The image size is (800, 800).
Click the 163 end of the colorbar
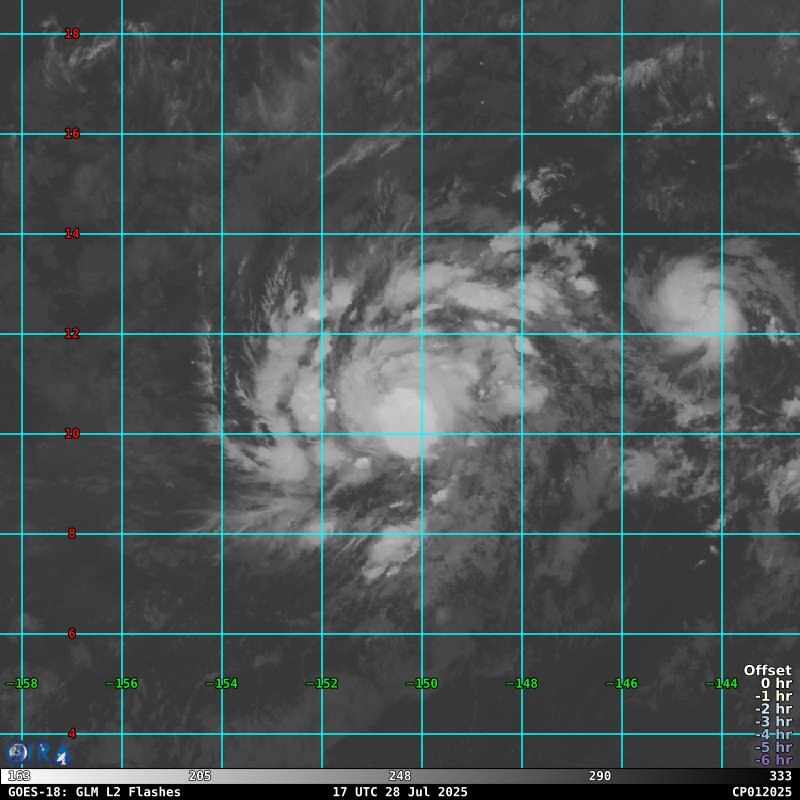click(x=19, y=776)
